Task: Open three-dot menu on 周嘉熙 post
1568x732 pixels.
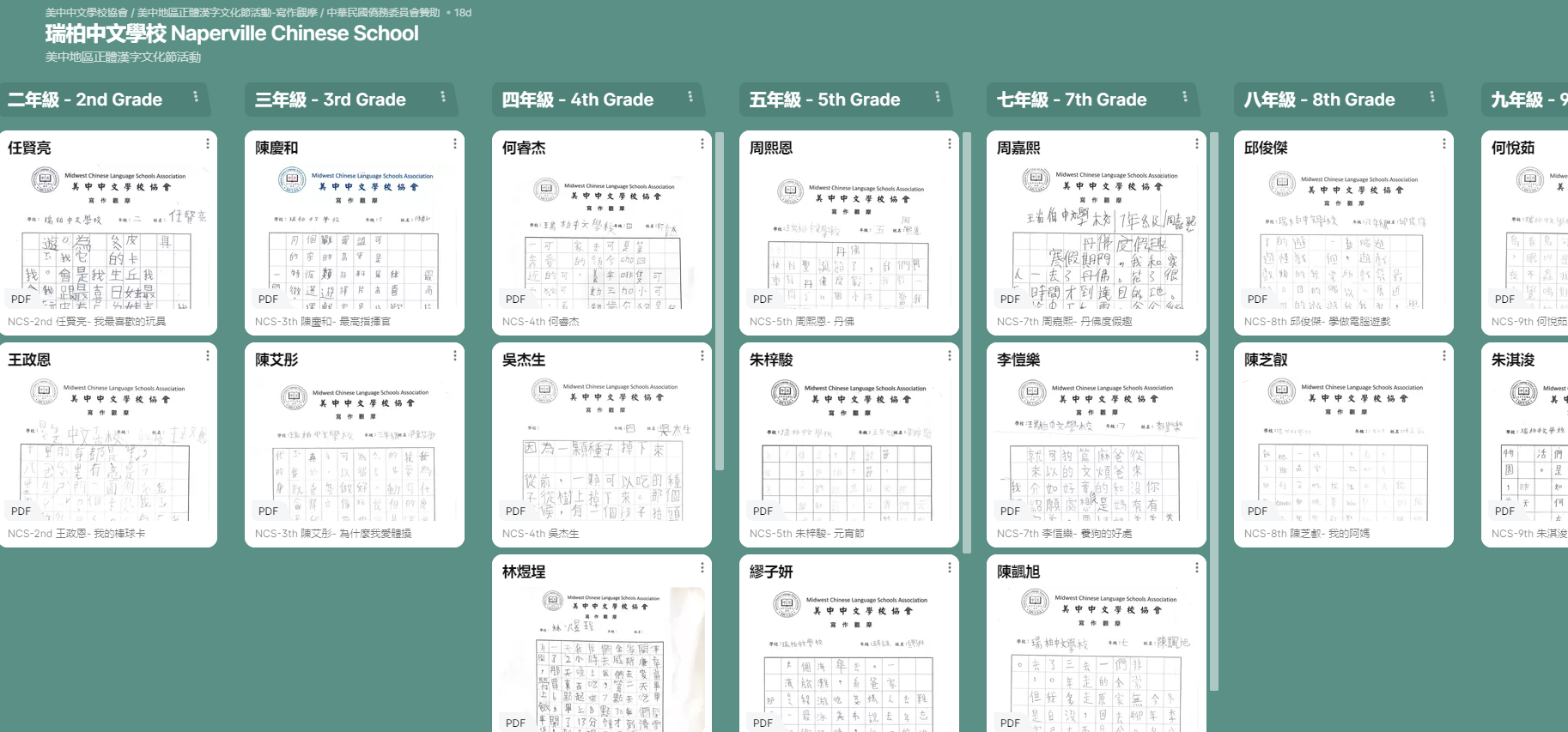Action: click(1197, 144)
